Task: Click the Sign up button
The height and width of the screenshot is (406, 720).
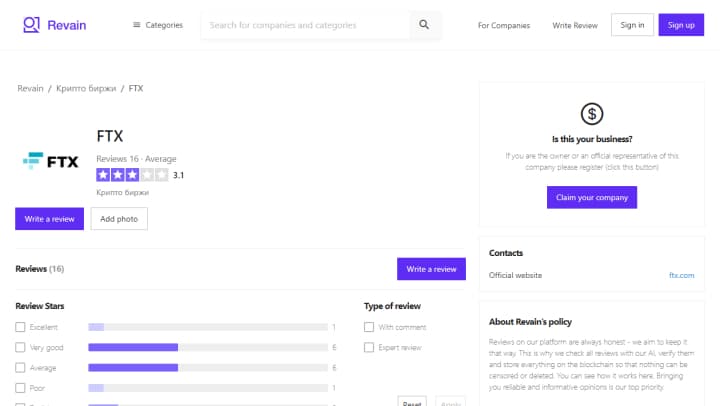Action: [681, 25]
